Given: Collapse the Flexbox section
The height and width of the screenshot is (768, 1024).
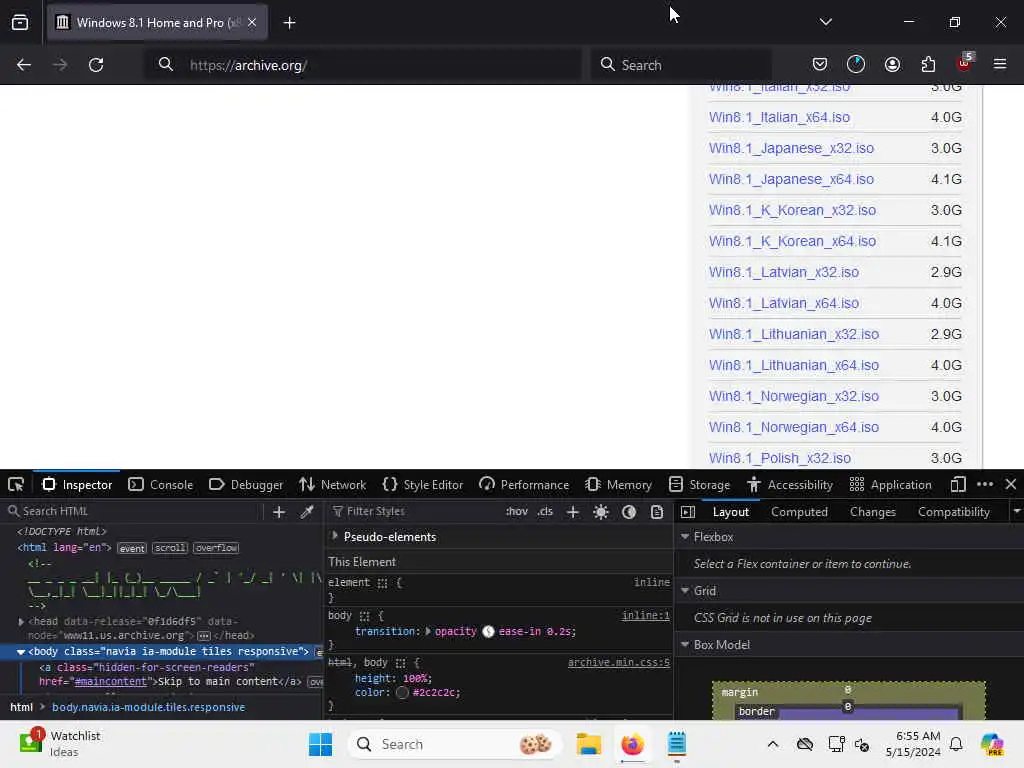Looking at the screenshot, I should (x=685, y=536).
